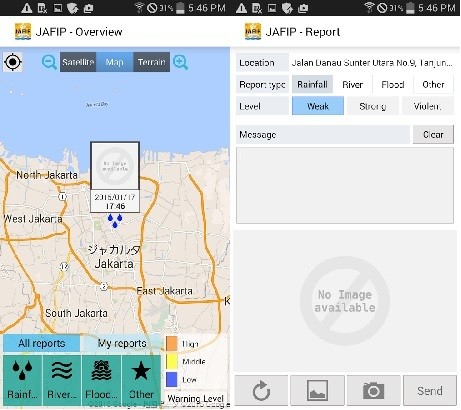Zoom in with the plus magnifier
This screenshot has height=410, width=461.
click(x=180, y=62)
